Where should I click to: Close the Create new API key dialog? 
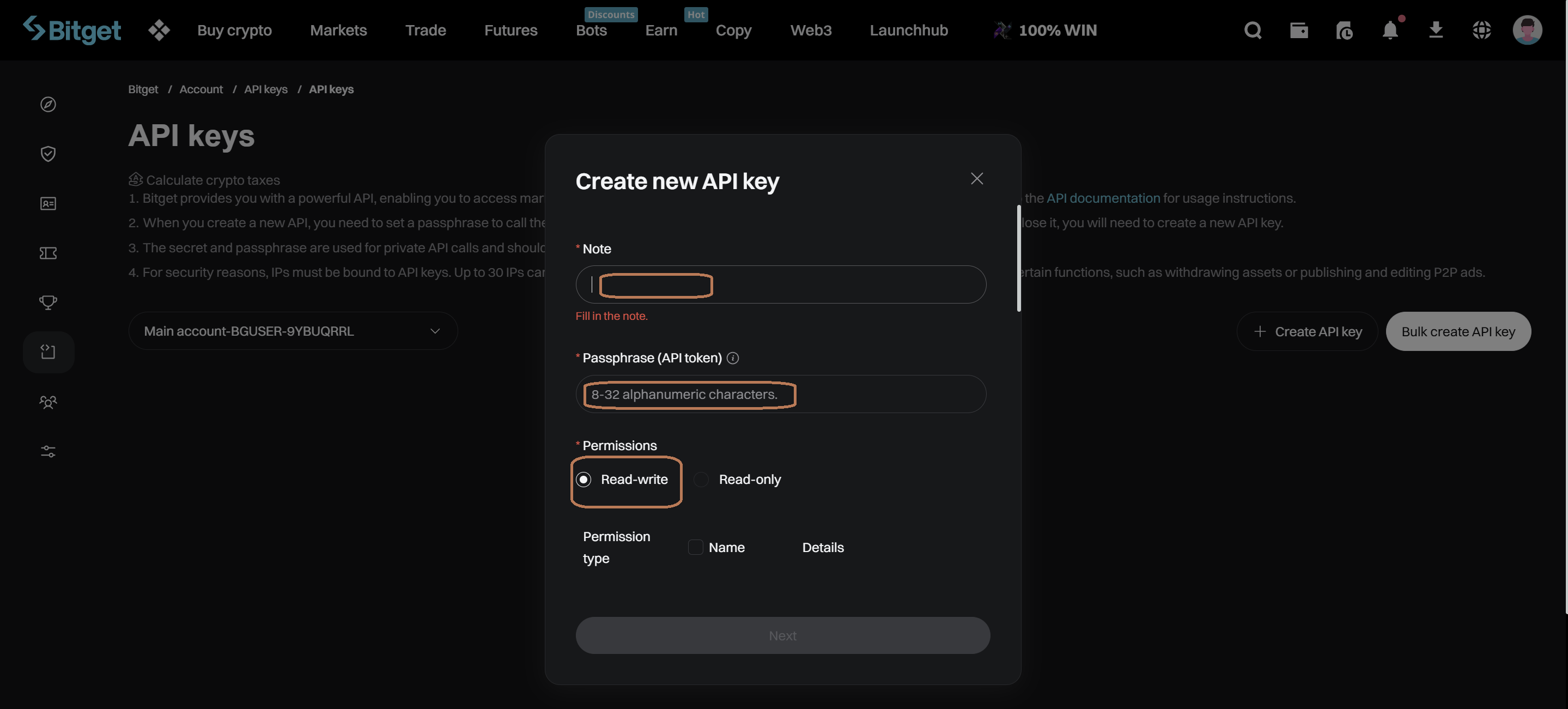977,178
